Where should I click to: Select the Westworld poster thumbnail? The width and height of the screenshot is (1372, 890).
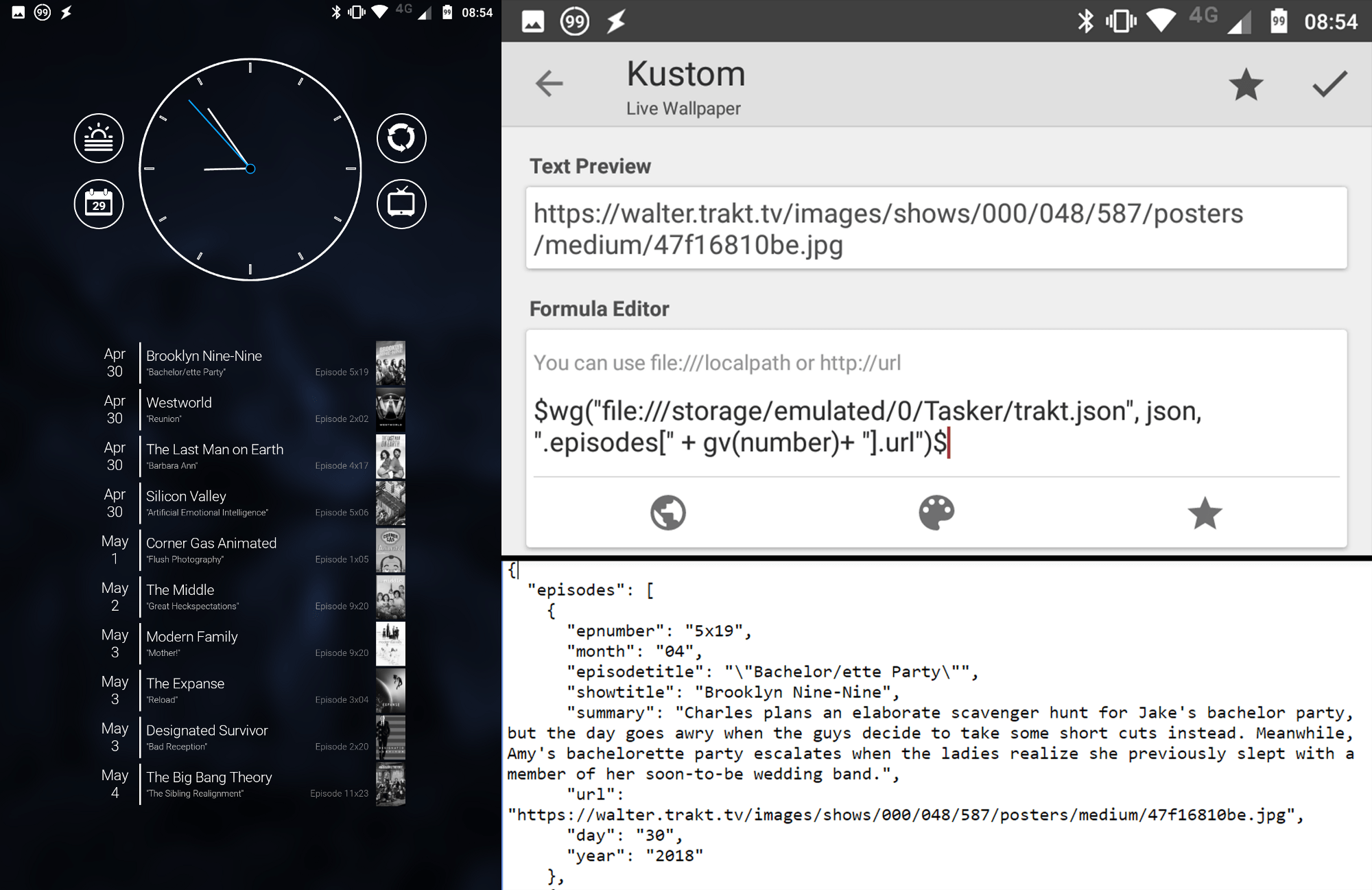390,410
